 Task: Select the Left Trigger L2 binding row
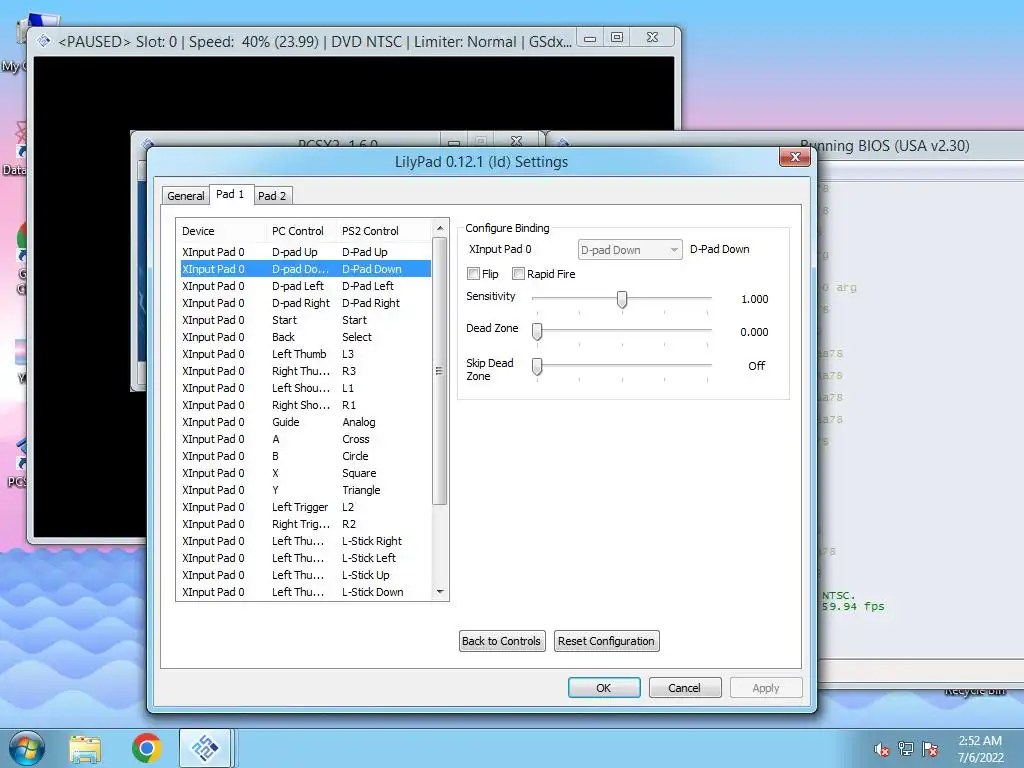305,507
